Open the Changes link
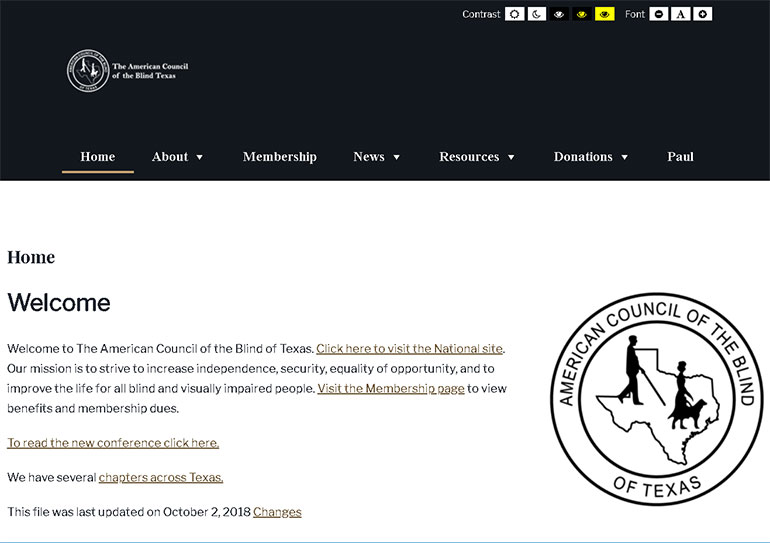Image resolution: width=770 pixels, height=543 pixels. tap(277, 512)
